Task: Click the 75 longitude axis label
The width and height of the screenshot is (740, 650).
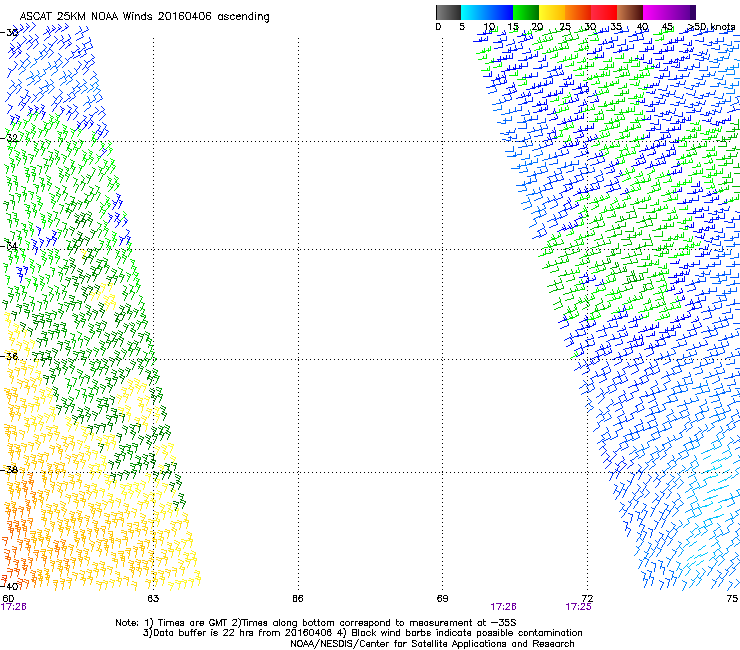Action: [732, 599]
